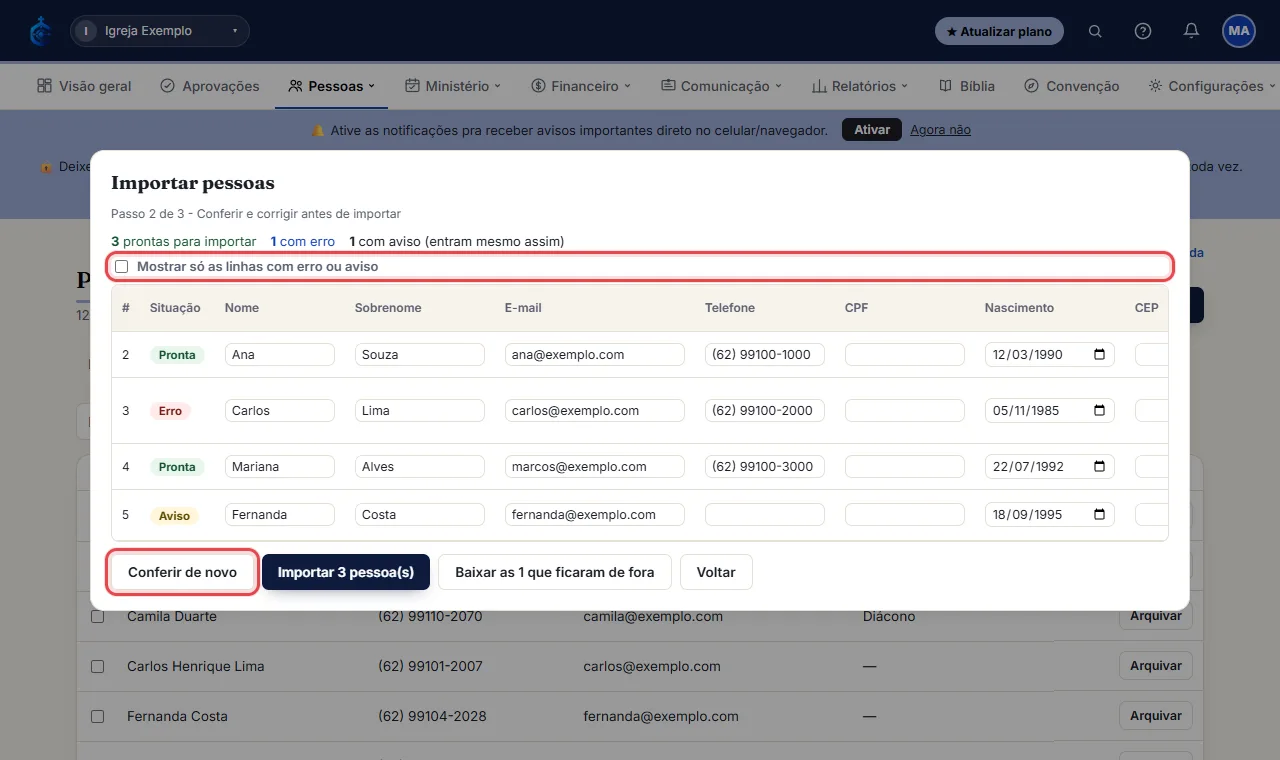Viewport: 1280px width, 760px height.
Task: Check the box beside Fernanda Costa row
Action: tap(97, 716)
